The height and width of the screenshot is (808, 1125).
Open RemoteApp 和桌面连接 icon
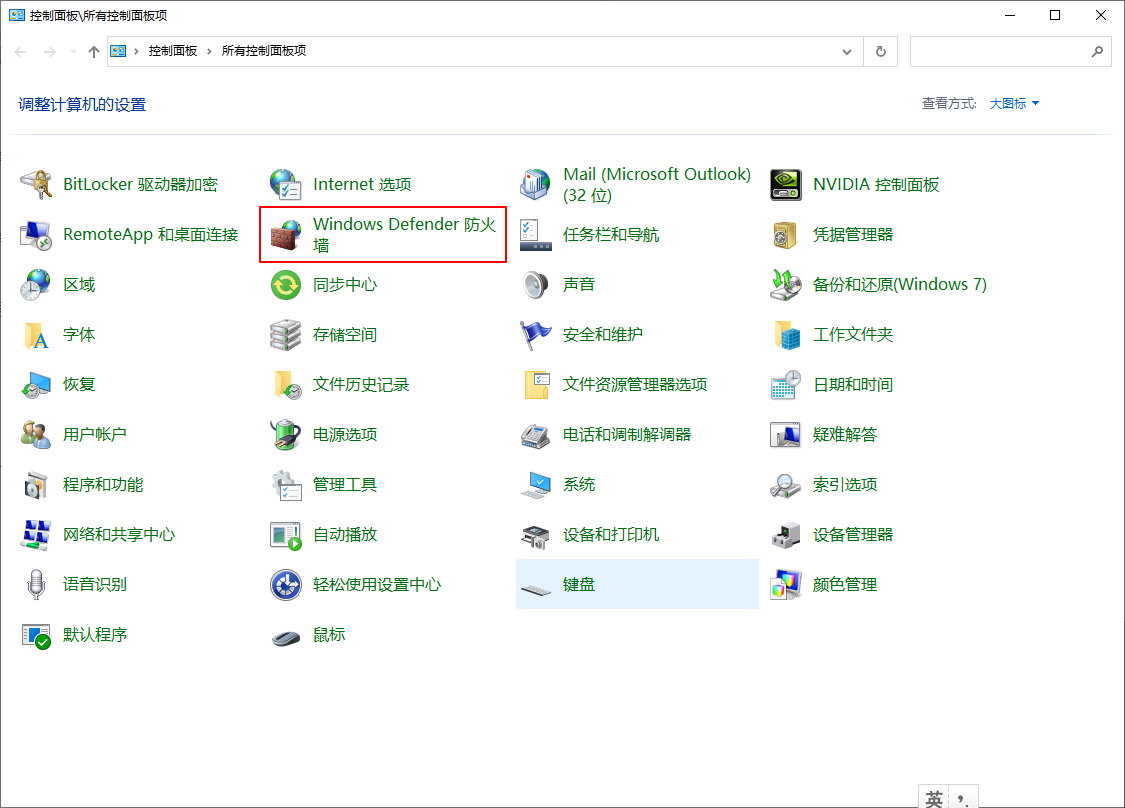tap(35, 235)
